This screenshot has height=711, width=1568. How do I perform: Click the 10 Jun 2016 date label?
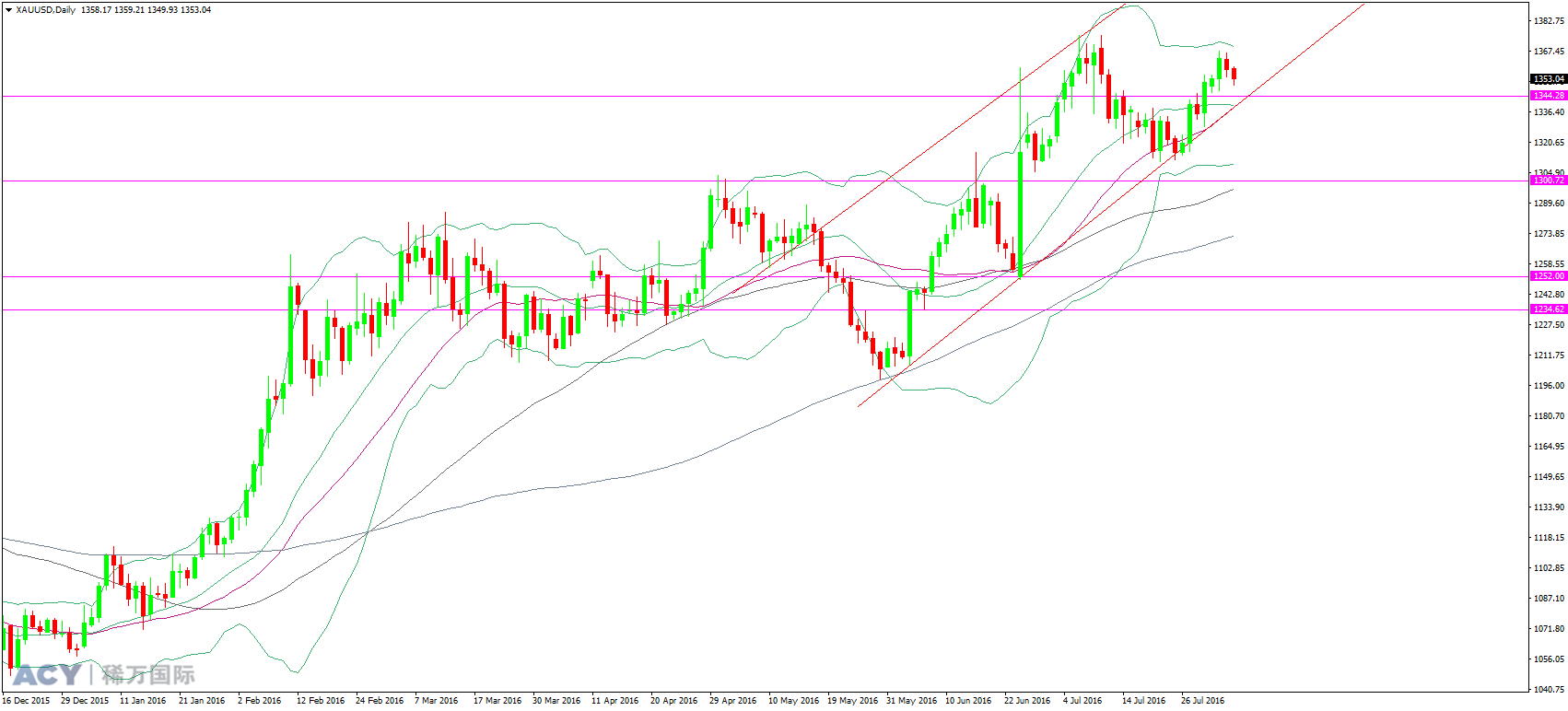pos(969,701)
